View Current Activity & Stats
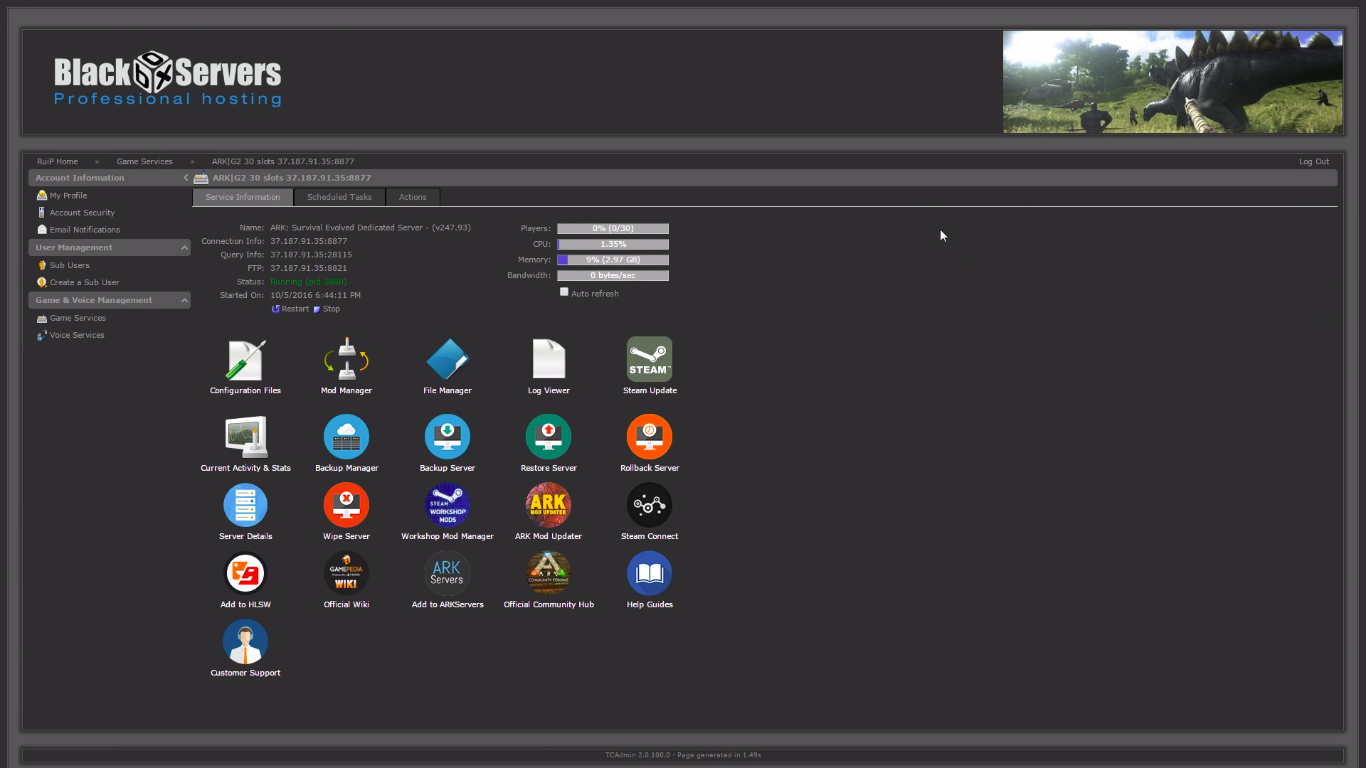 pos(245,437)
